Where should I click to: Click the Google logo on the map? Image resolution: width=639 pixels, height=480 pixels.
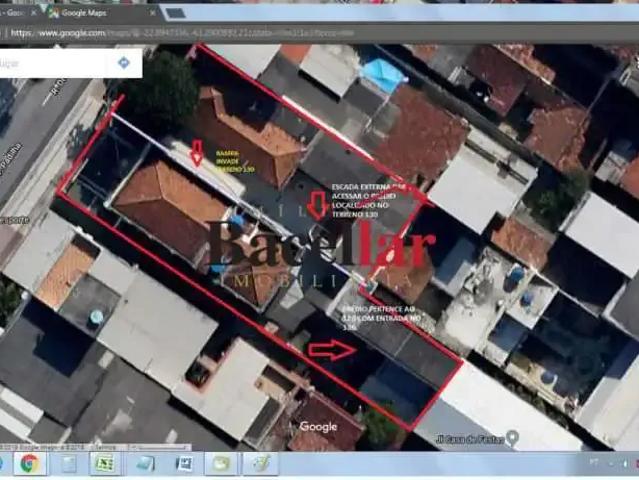click(x=318, y=427)
